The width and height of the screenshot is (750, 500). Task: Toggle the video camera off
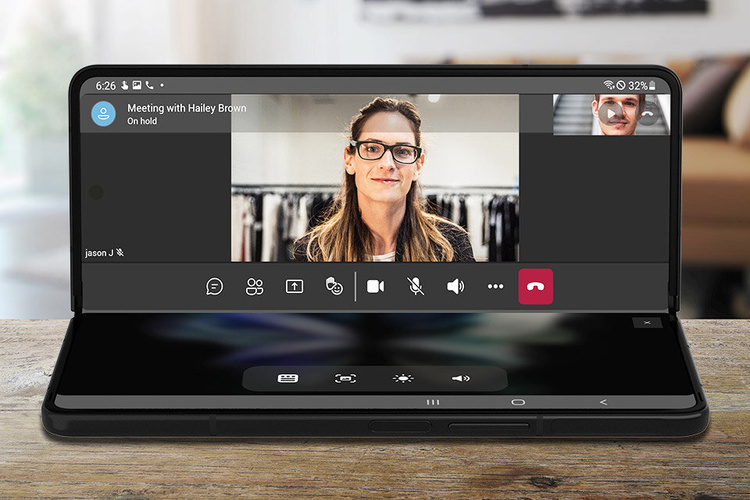[375, 287]
